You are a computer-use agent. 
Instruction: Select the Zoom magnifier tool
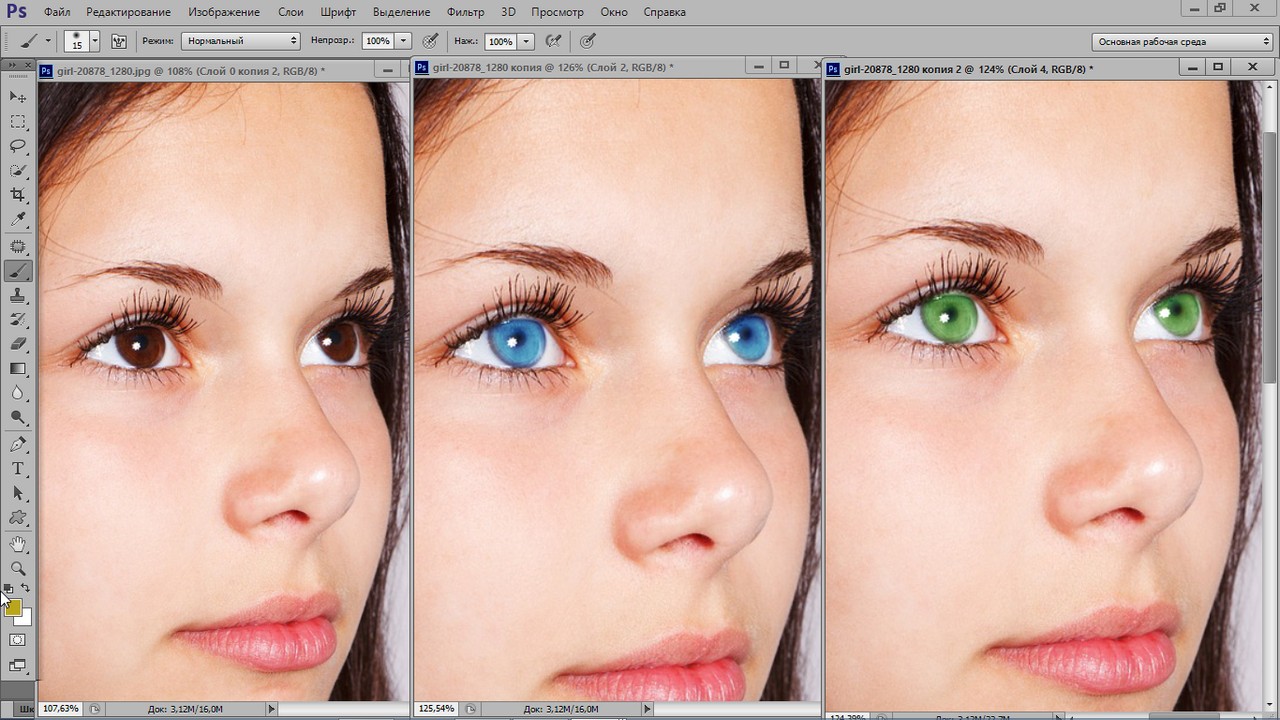(18, 568)
